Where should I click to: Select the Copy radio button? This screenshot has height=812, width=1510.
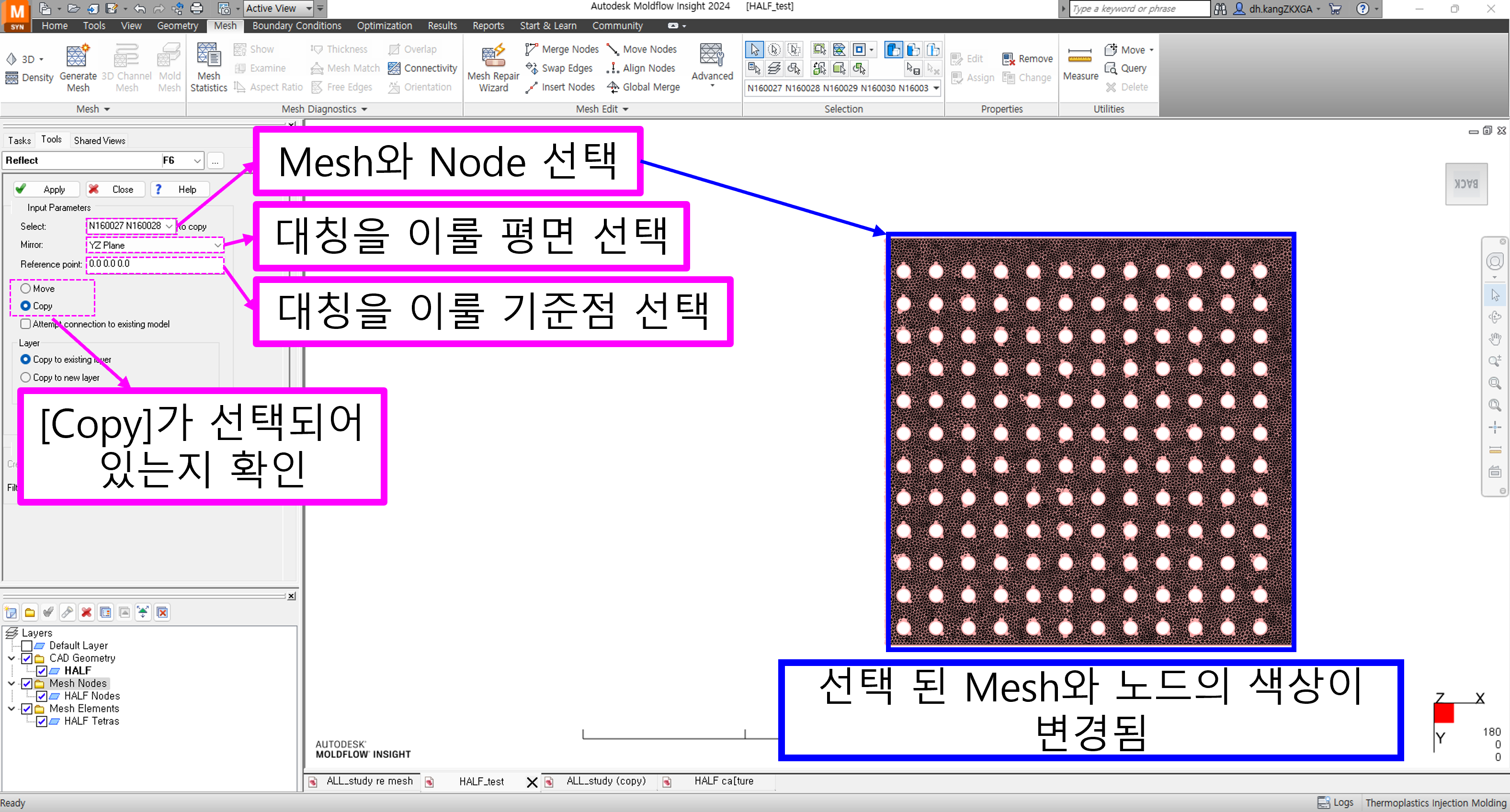coord(25,305)
